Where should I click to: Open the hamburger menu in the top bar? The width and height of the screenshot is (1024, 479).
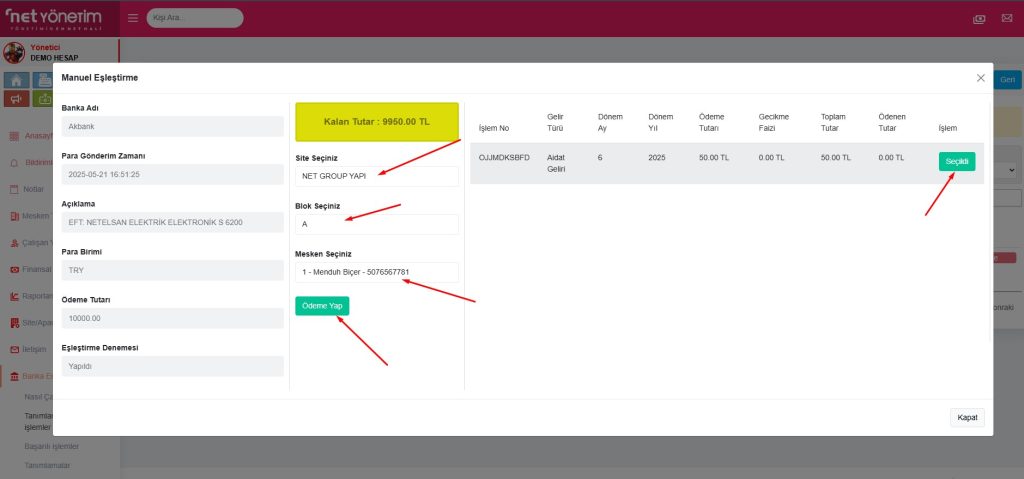pyautogui.click(x=133, y=18)
